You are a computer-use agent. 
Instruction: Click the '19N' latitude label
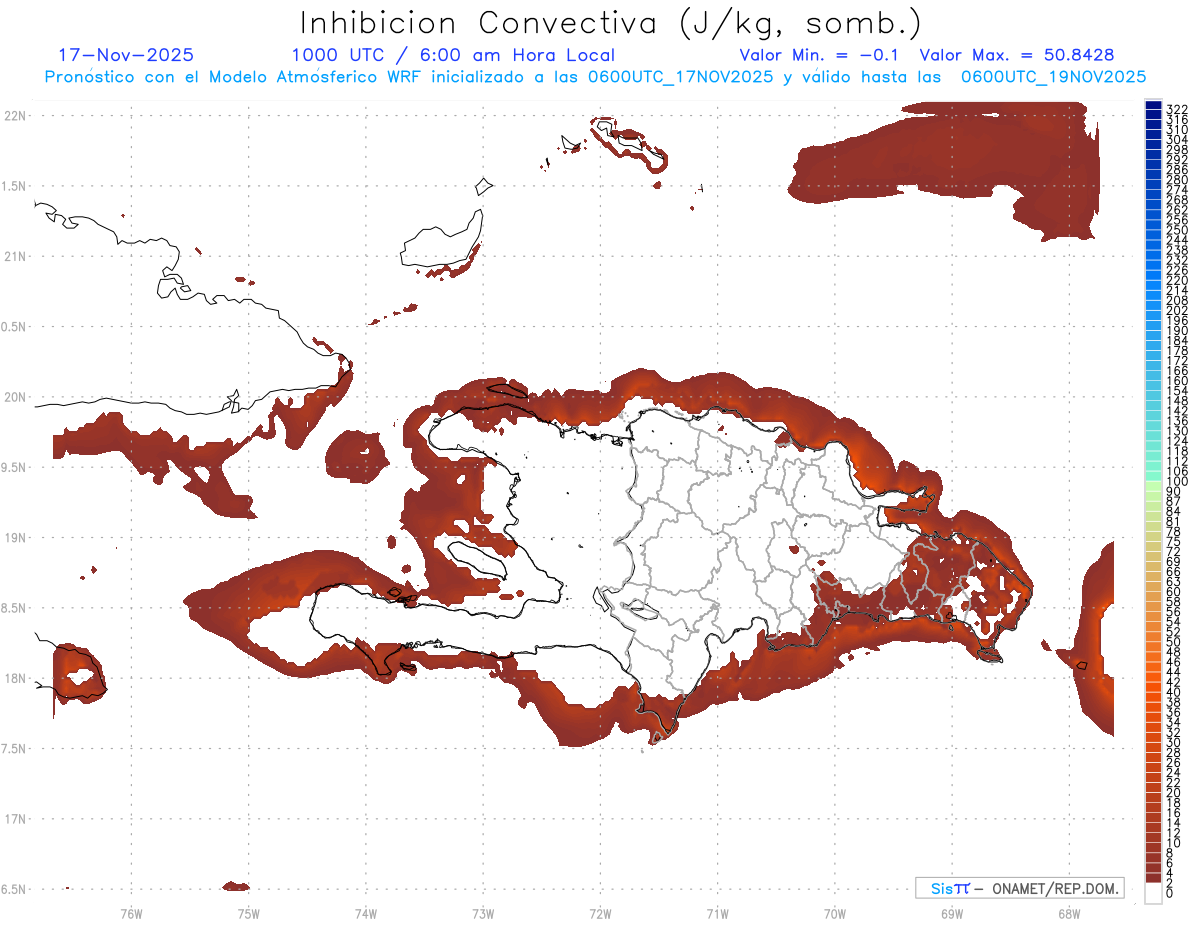[x=14, y=538]
